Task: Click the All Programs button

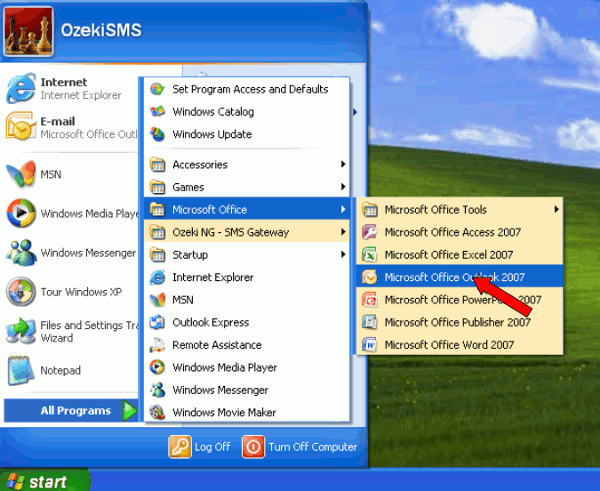Action: click(x=71, y=411)
